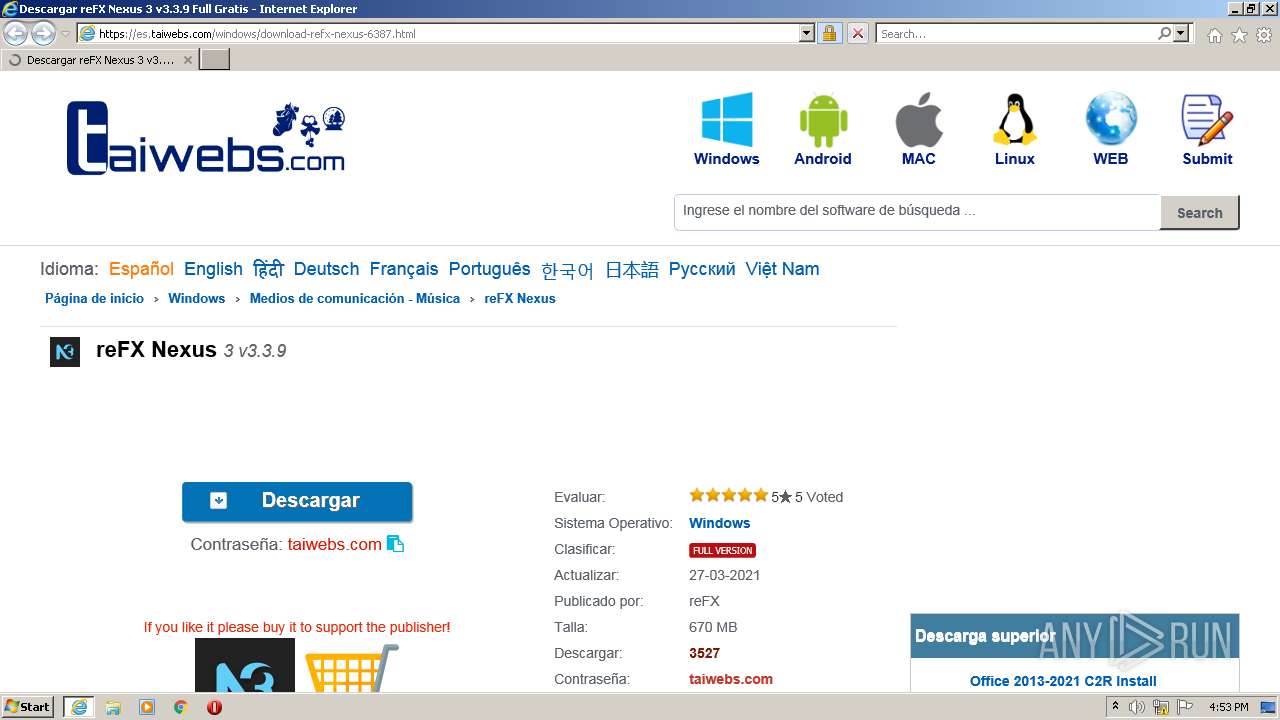The width and height of the screenshot is (1280, 720).
Task: Stop loading with the red X button
Action: (858, 33)
